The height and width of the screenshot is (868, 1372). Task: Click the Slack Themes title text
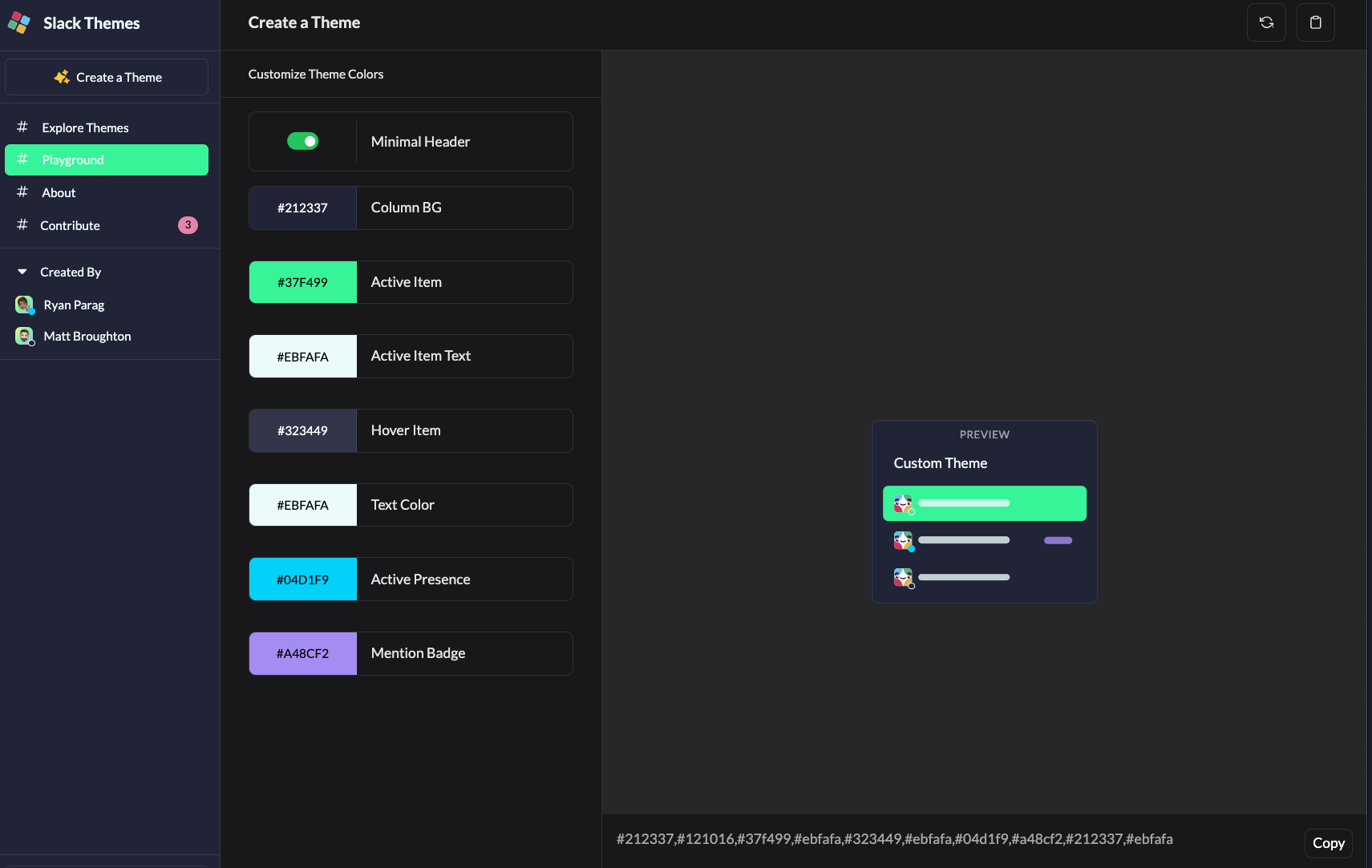(91, 23)
